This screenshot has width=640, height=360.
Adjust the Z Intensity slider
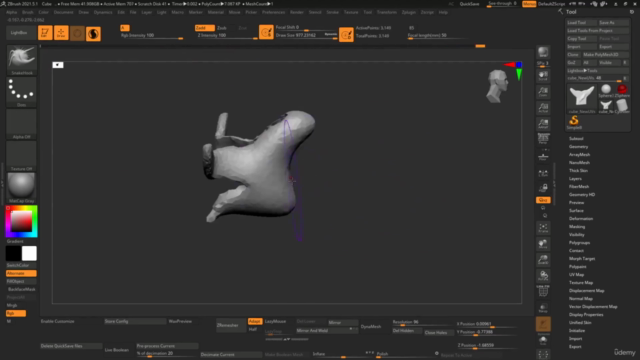(227, 36)
